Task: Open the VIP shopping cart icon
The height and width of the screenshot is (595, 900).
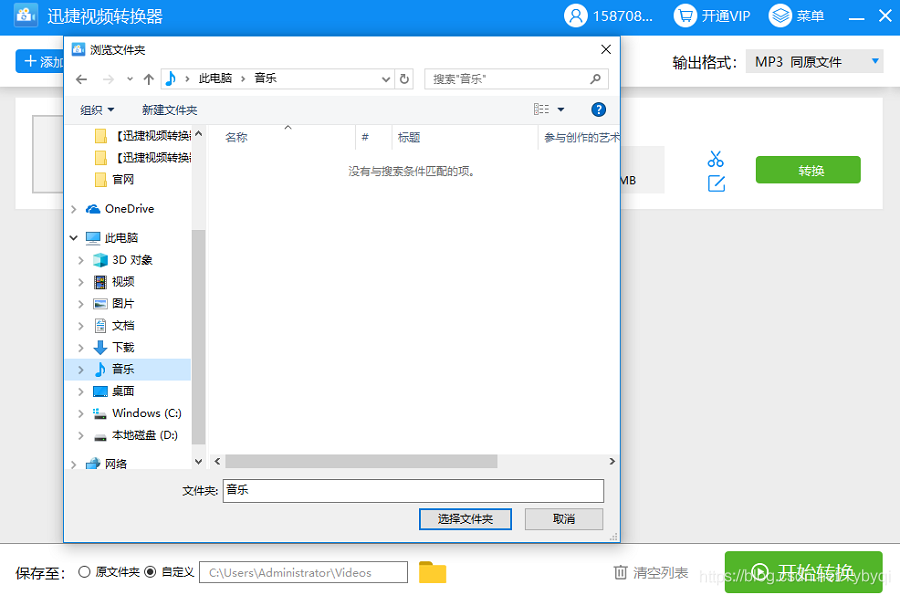Action: 685,15
